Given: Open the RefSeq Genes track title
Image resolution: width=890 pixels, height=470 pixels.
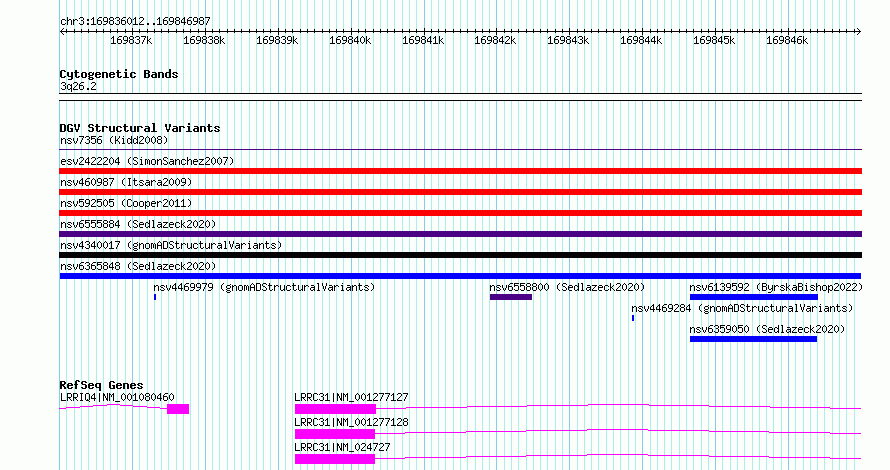Looking at the screenshot, I should [101, 385].
